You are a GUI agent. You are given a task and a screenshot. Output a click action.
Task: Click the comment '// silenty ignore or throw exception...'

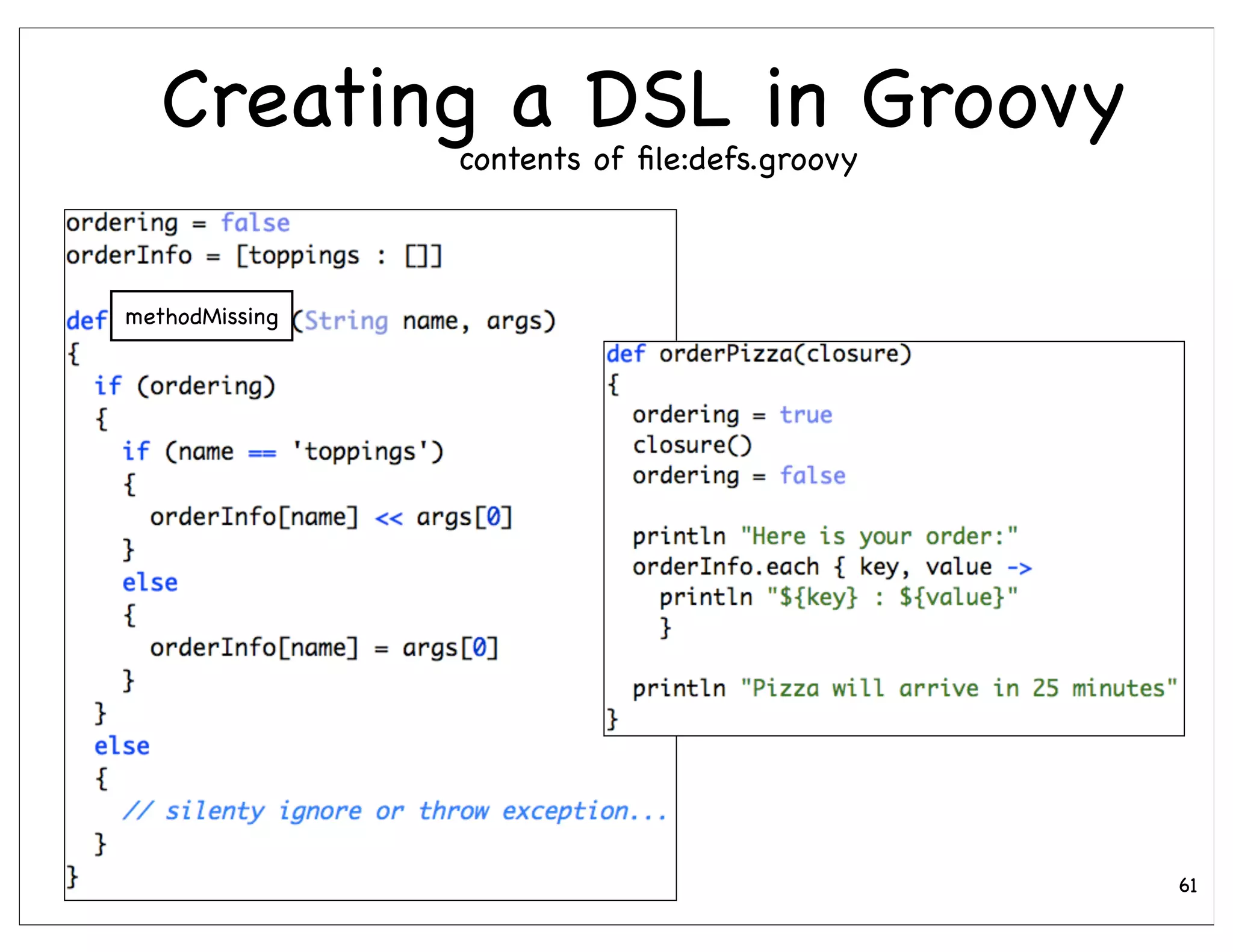pyautogui.click(x=394, y=811)
